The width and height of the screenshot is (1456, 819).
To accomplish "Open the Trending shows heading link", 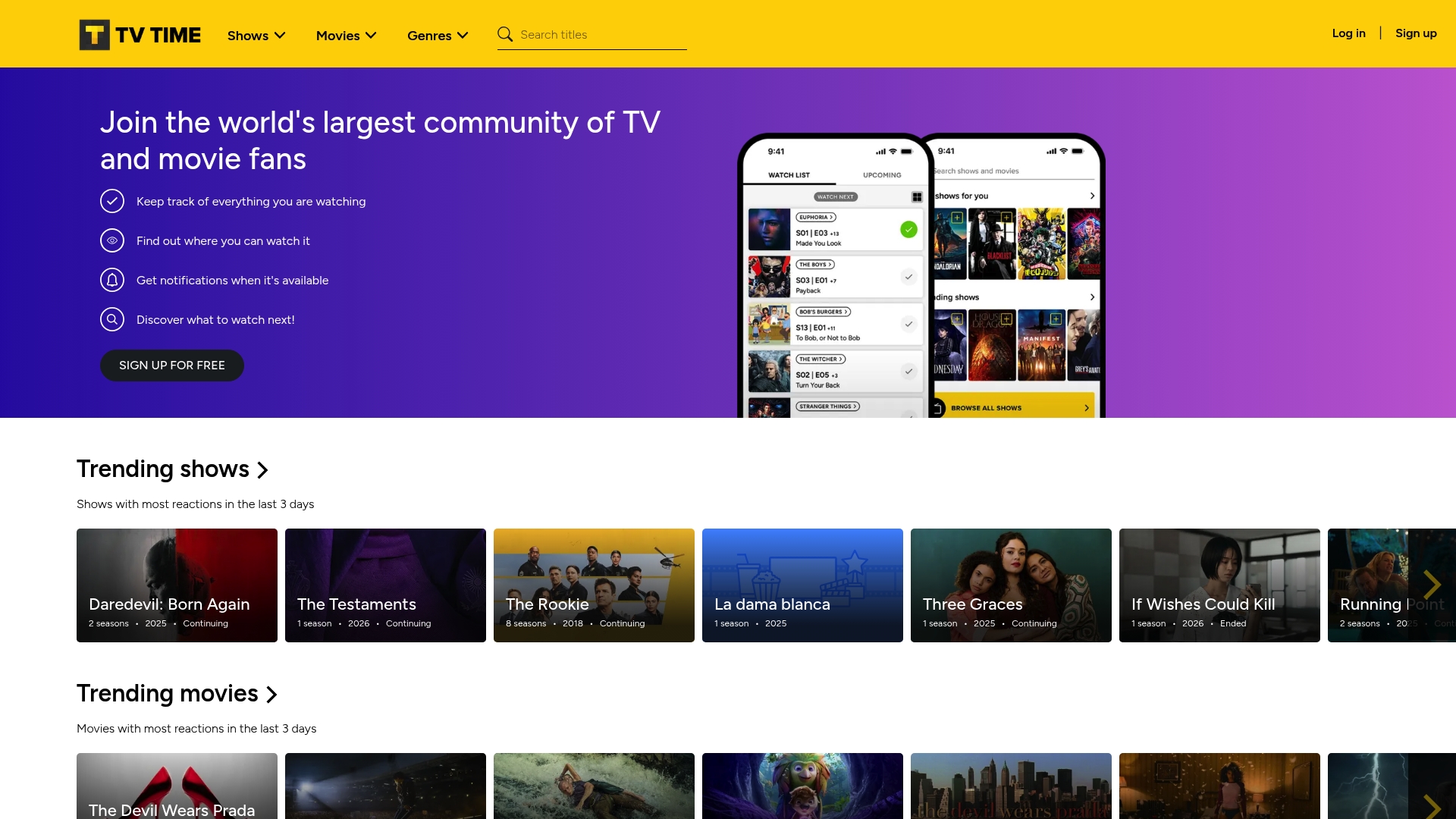I will 163,469.
